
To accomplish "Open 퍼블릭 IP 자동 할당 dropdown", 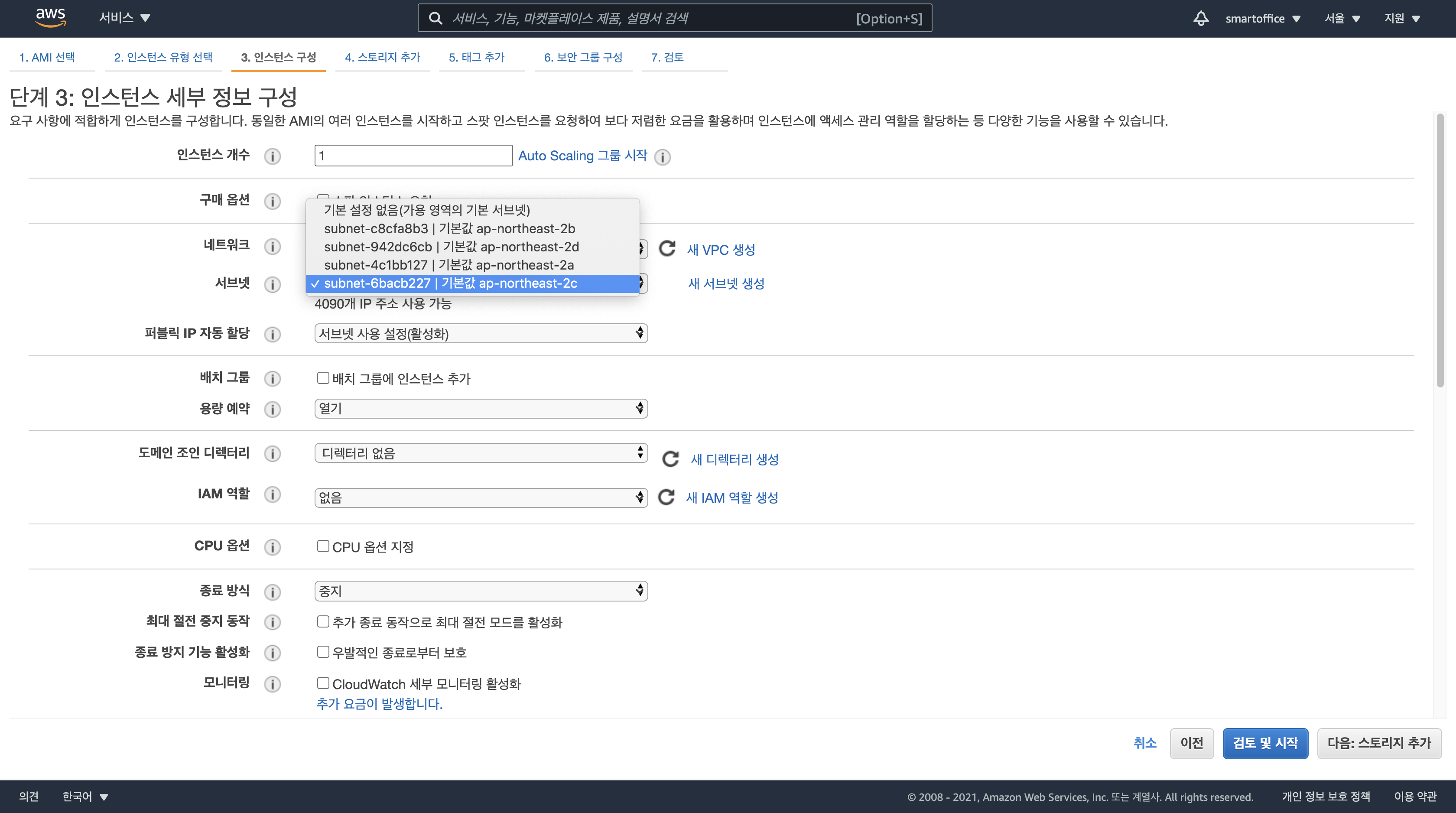I will point(481,334).
